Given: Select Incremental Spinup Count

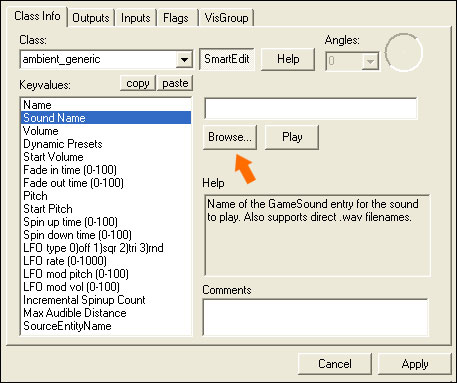Looking at the screenshot, I should (106, 300).
